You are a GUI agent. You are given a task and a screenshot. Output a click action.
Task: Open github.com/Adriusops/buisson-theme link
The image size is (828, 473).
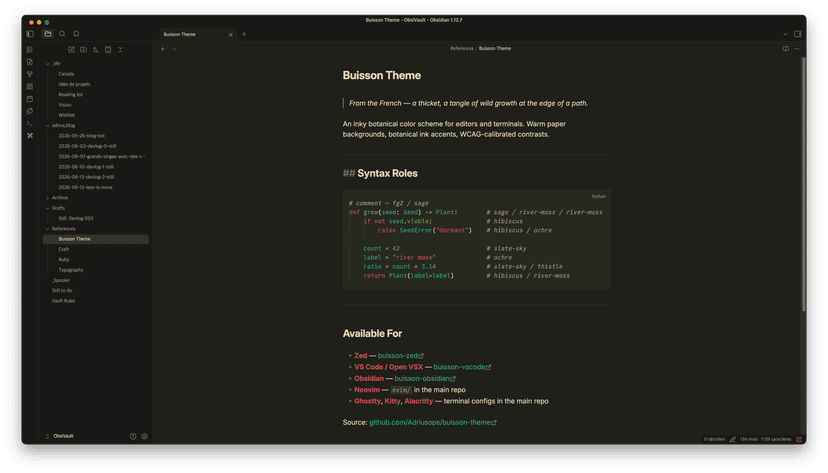point(432,422)
